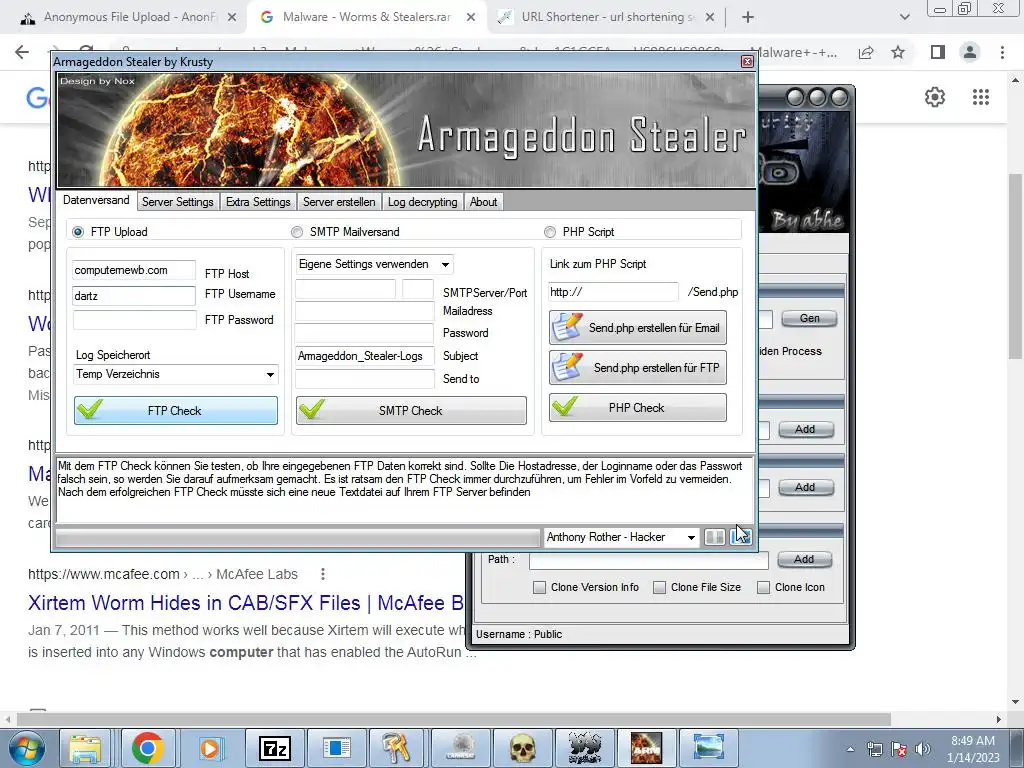Viewport: 1024px width, 768px height.
Task: Click Send.php erstellen für FTP
Action: pyautogui.click(x=637, y=368)
